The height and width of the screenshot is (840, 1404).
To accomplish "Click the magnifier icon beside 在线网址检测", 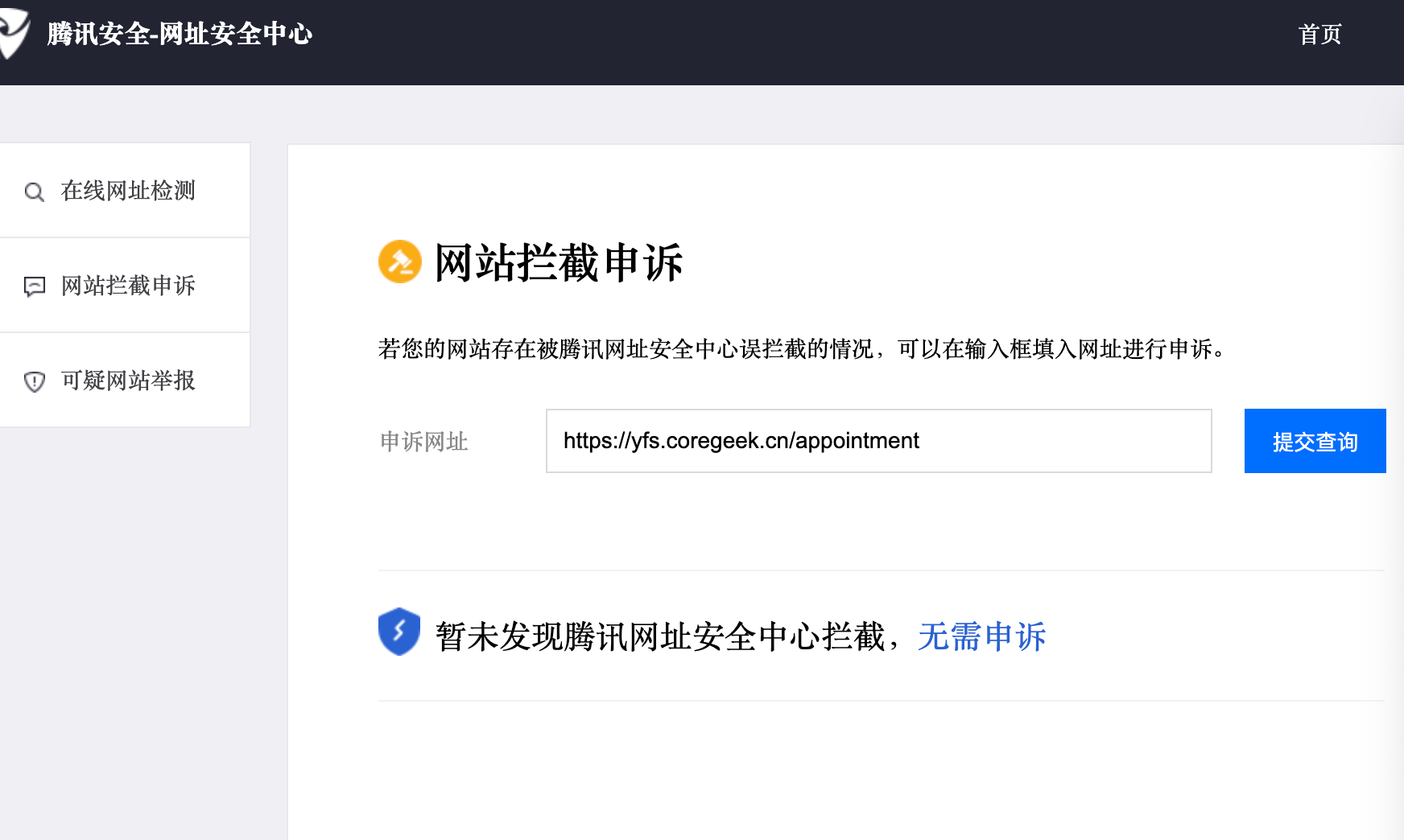I will (34, 191).
